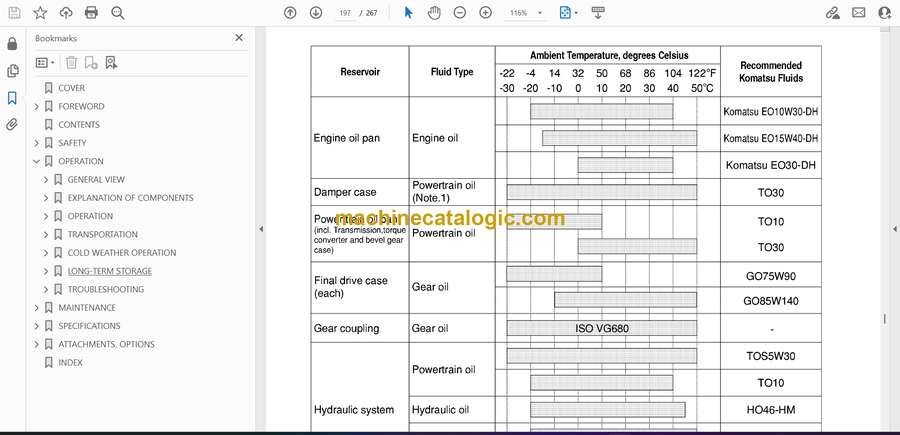This screenshot has height=435, width=900.
Task: Open the SPECIFICATIONS bookmark
Action: coord(89,326)
